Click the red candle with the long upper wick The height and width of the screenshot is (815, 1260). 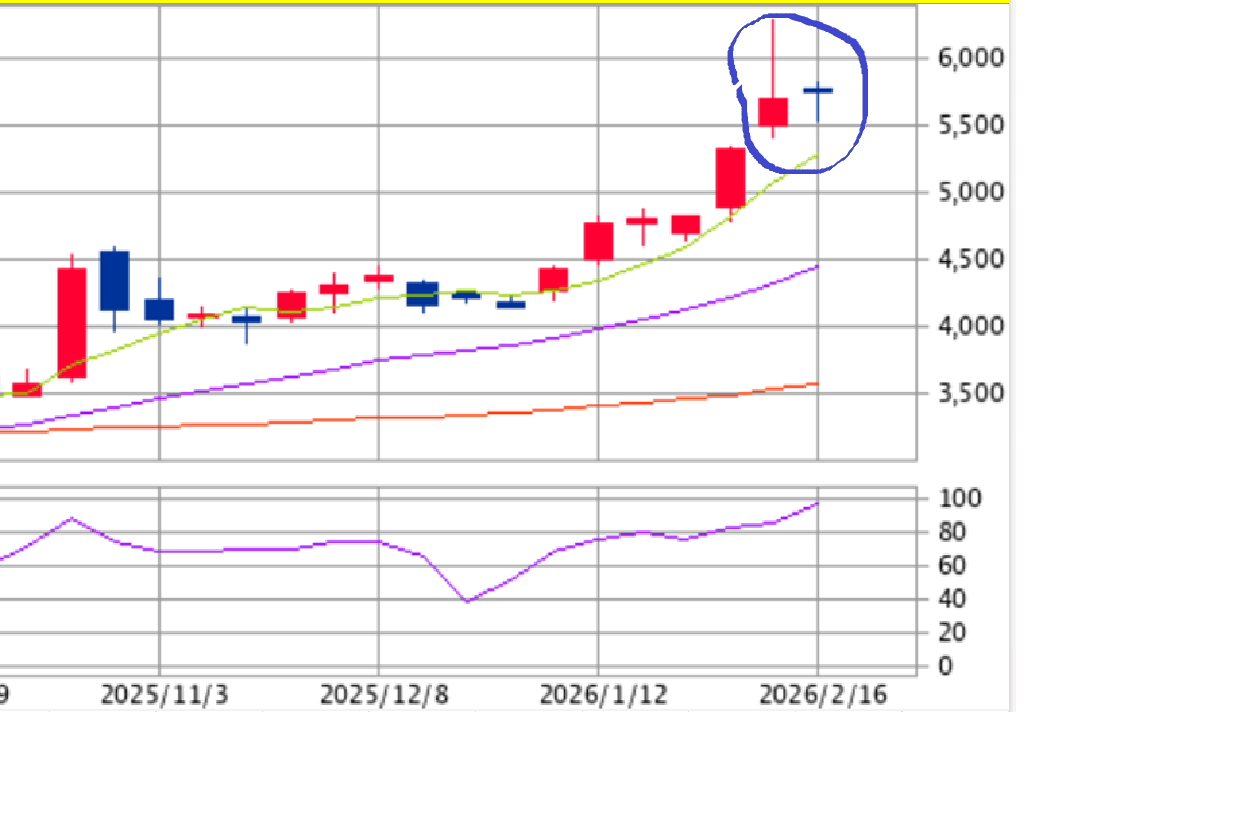(773, 111)
